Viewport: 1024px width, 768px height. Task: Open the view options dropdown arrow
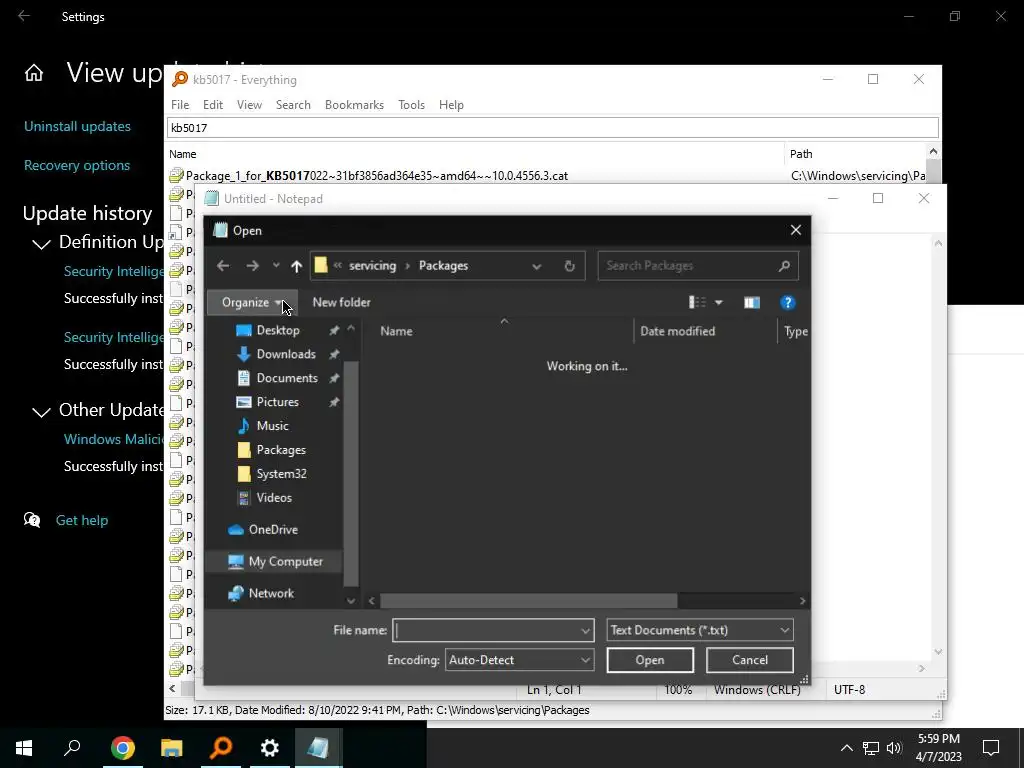719,302
